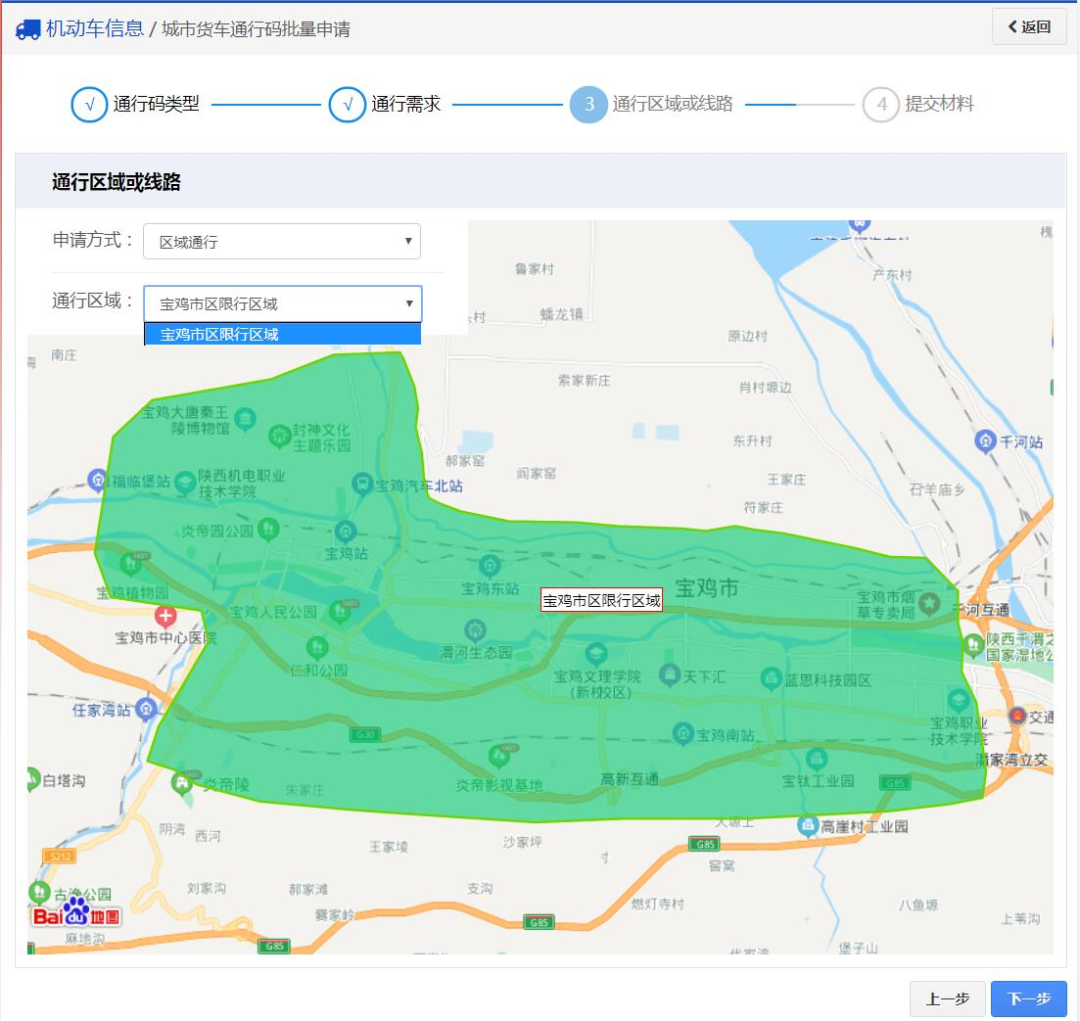Click the 宝鸡市区限行区域 map label
Image resolution: width=1080 pixels, height=1021 pixels.
601,600
